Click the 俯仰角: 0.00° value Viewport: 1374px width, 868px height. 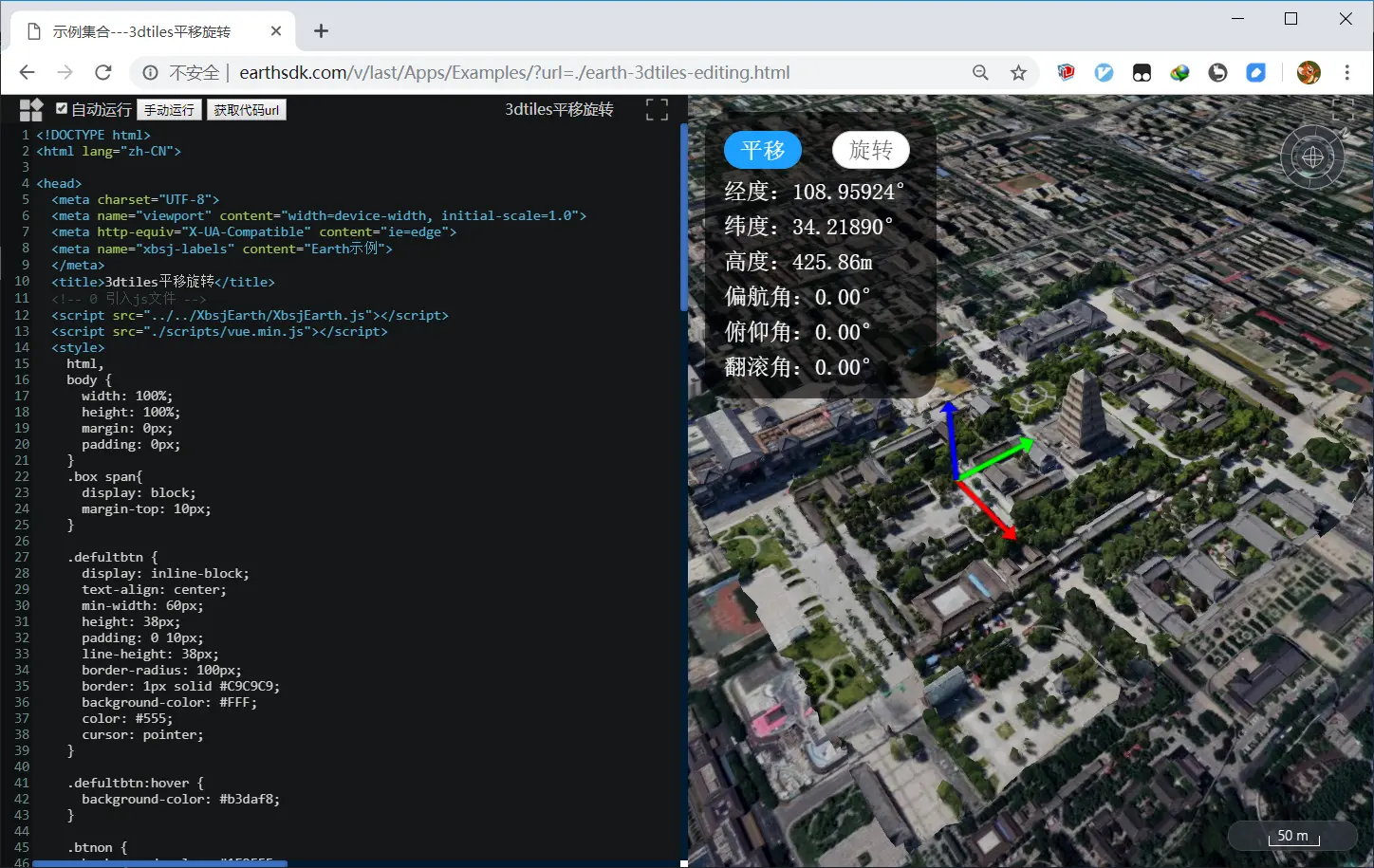pyautogui.click(x=797, y=332)
